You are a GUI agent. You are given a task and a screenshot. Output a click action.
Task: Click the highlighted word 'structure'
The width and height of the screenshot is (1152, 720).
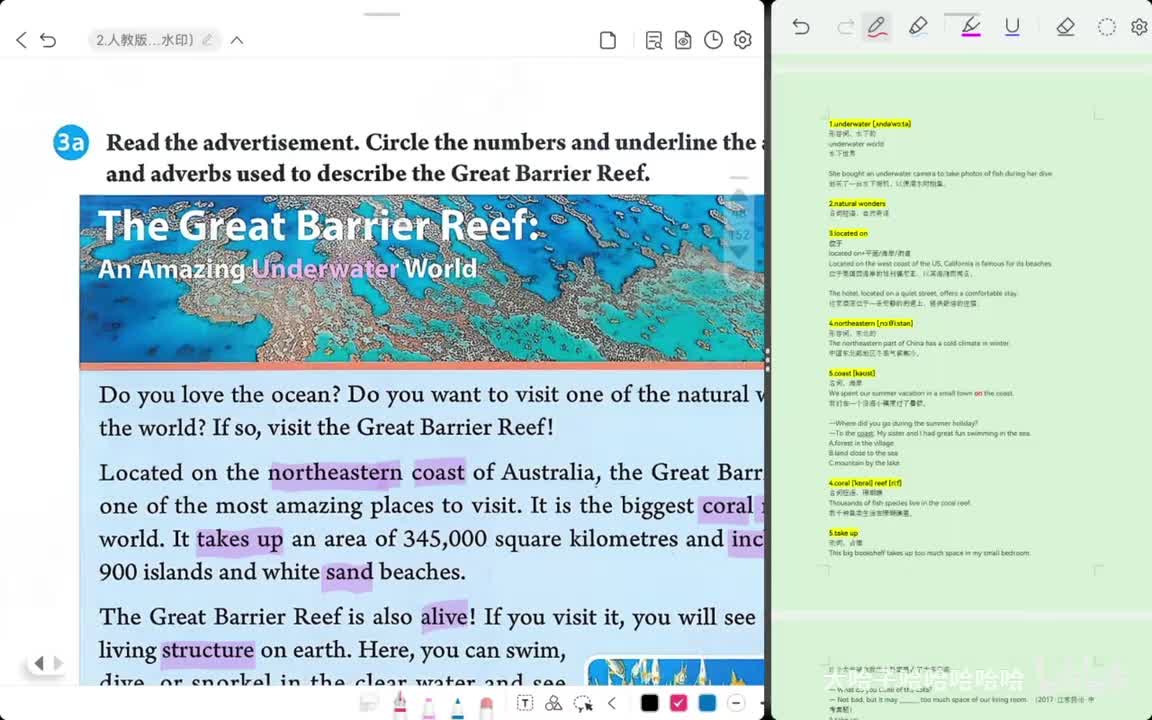[x=208, y=650]
